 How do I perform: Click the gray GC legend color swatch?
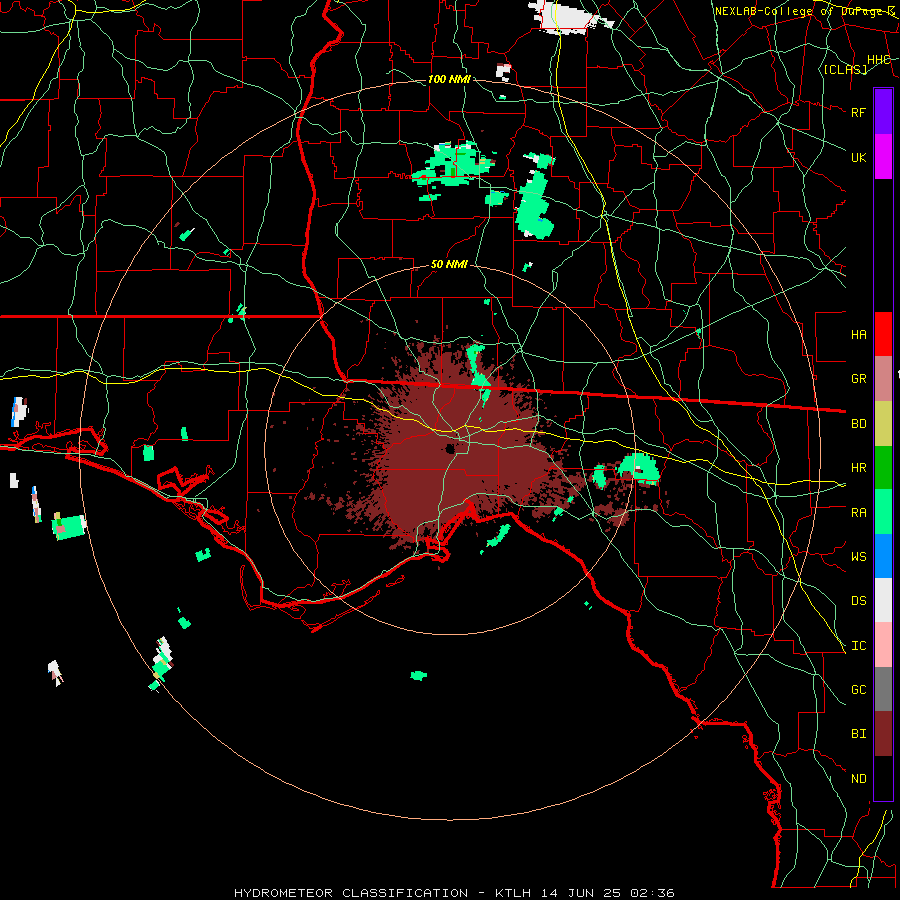[883, 689]
